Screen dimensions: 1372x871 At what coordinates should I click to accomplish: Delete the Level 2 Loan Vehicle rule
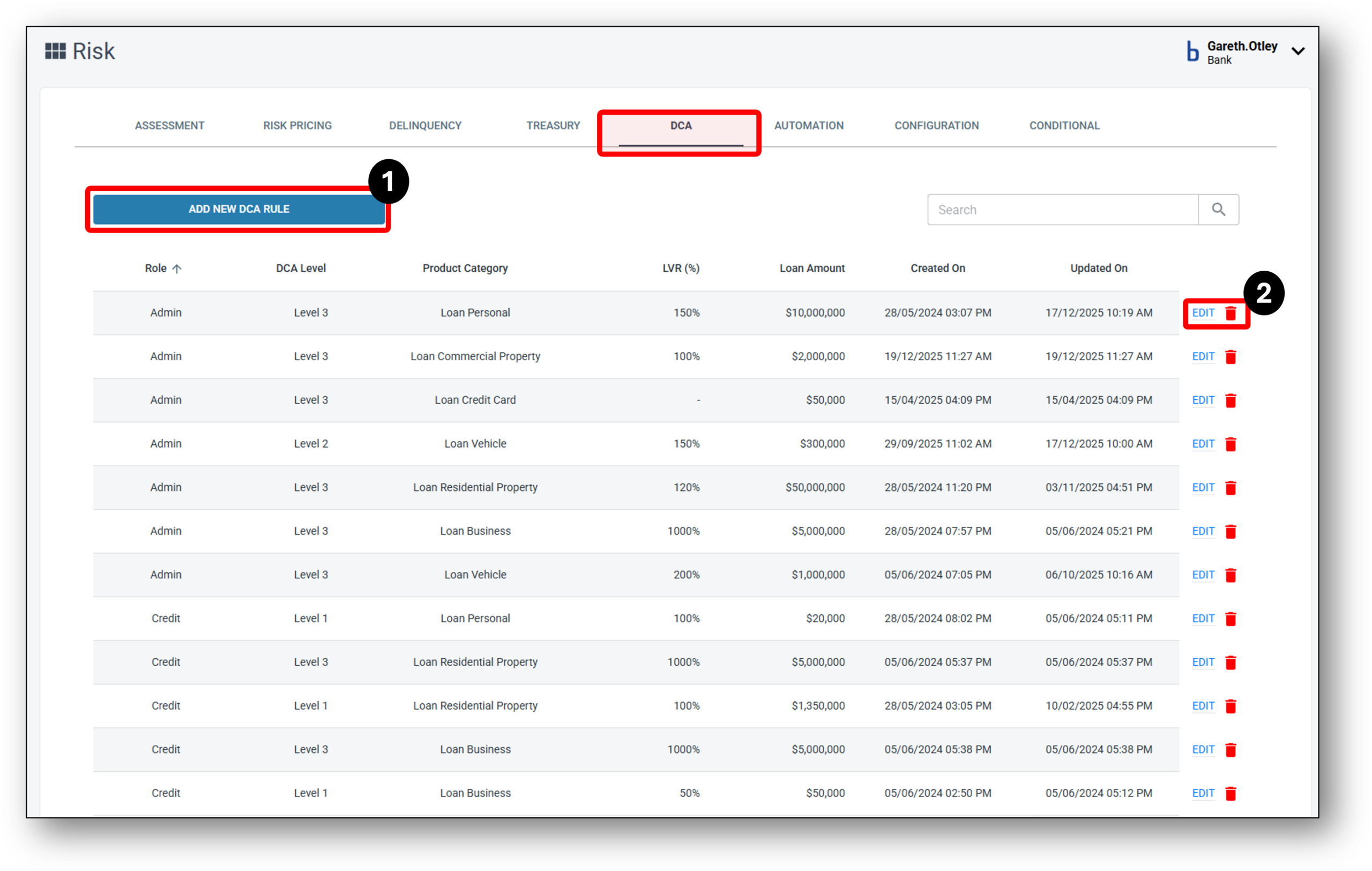pos(1231,444)
